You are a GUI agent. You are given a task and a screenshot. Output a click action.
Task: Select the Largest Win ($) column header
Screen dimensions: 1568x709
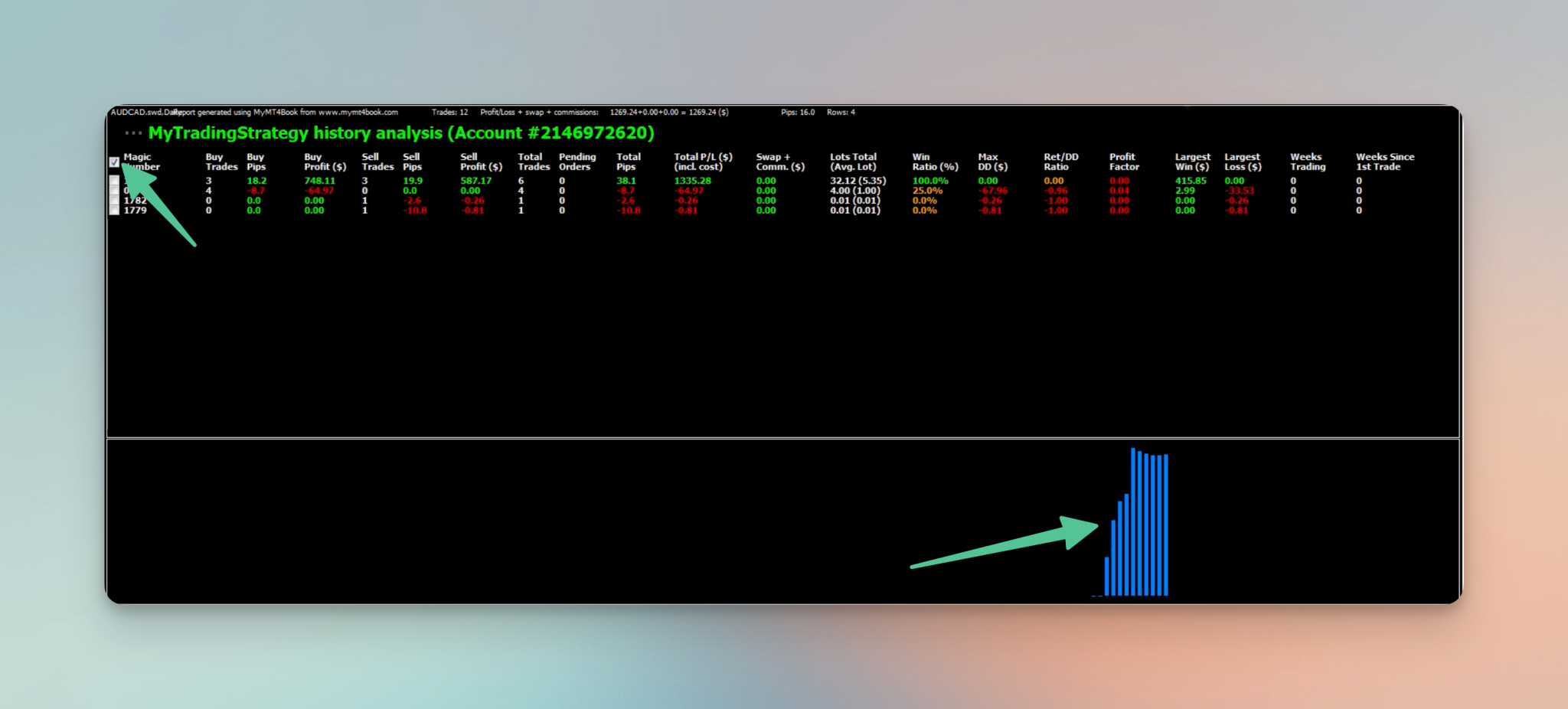coord(1192,162)
